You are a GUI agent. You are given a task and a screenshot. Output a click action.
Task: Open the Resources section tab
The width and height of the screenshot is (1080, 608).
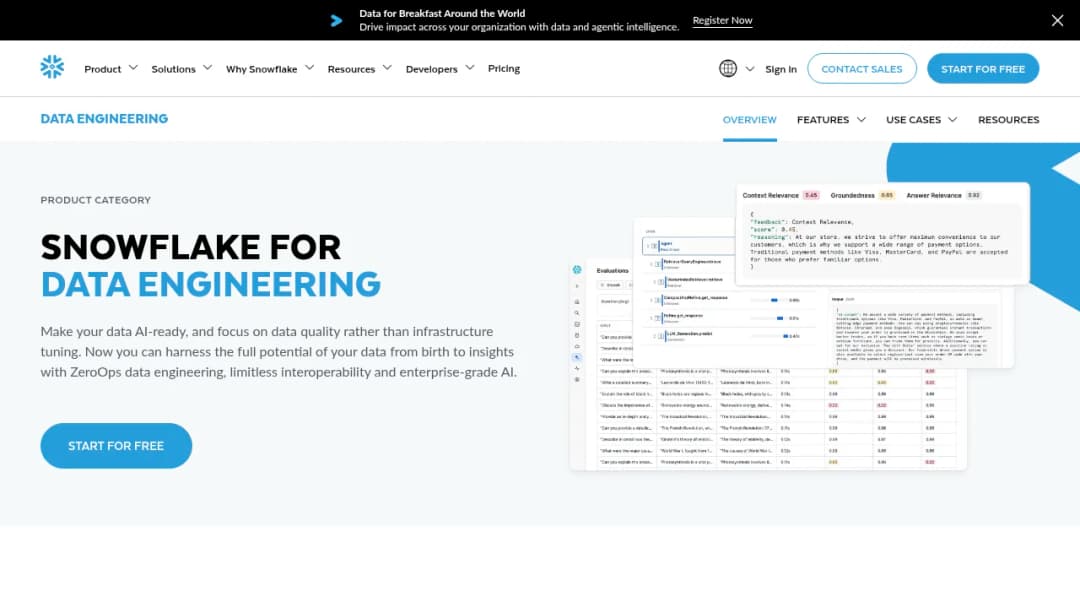[x=1008, y=120]
